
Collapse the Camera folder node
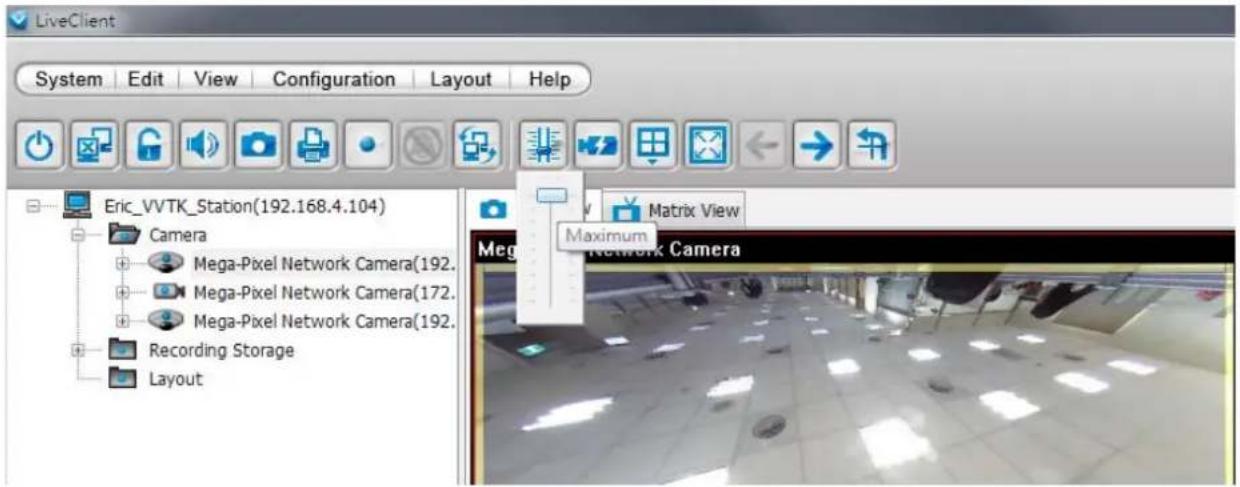(x=77, y=236)
